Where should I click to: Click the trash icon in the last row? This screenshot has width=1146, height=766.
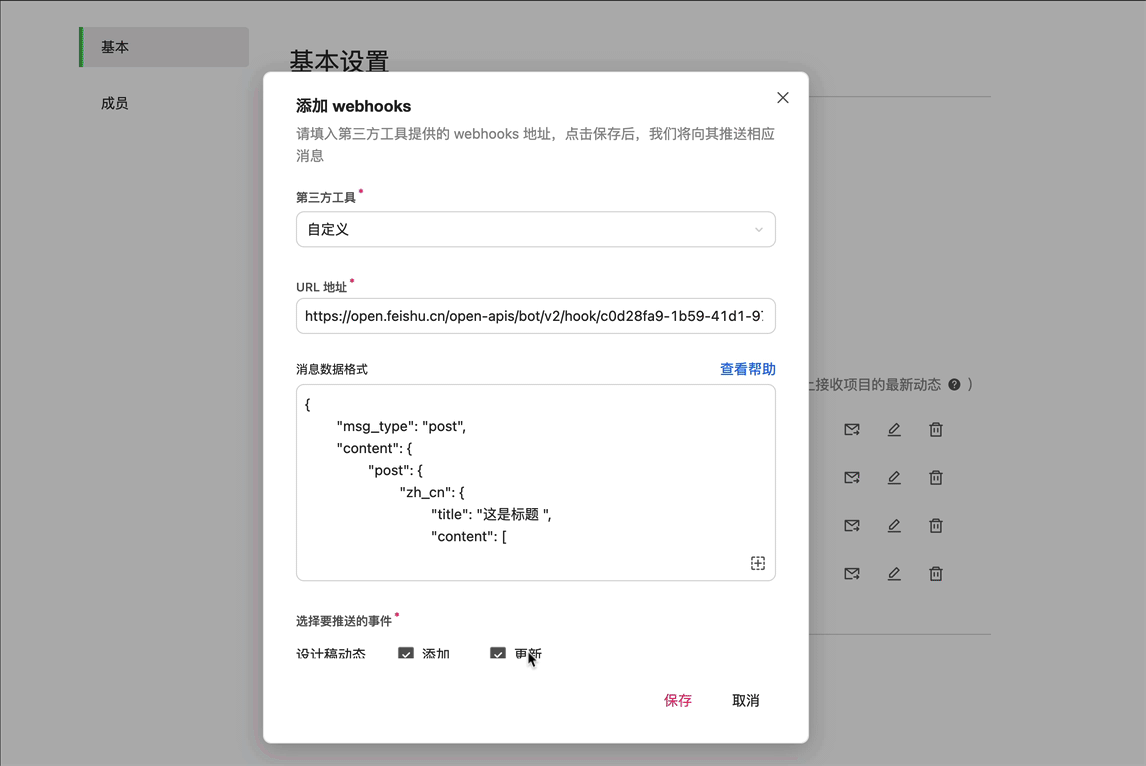tap(936, 574)
